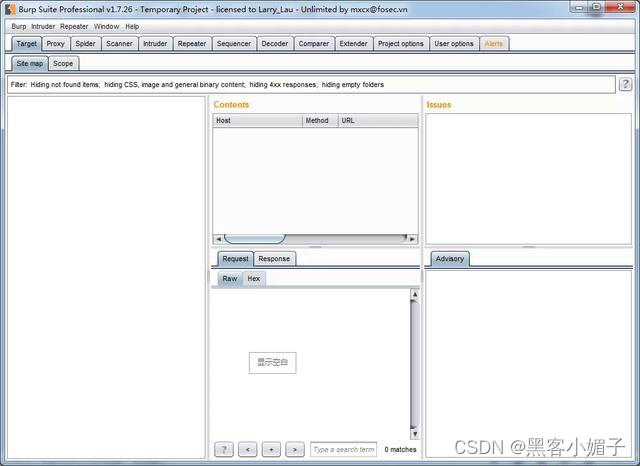Open the User options tab

454,44
